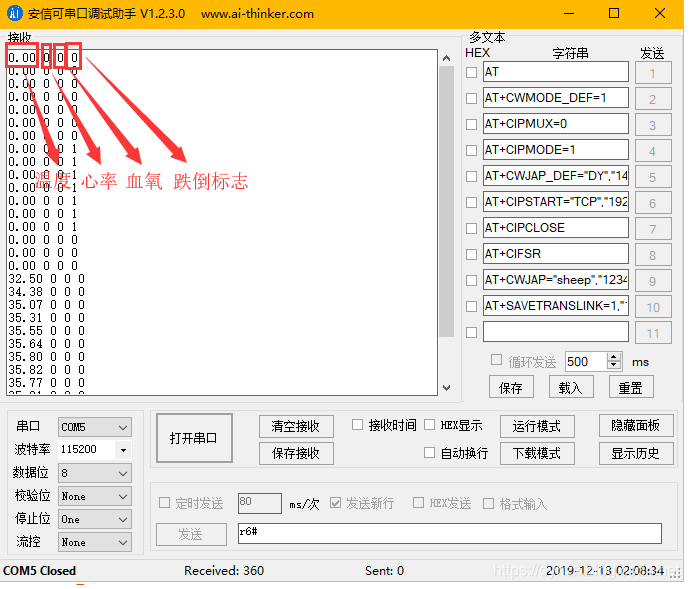Screen dimensions: 691x589
Task: Click the 80 ms/次 timed interval field
Action: pyautogui.click(x=260, y=503)
